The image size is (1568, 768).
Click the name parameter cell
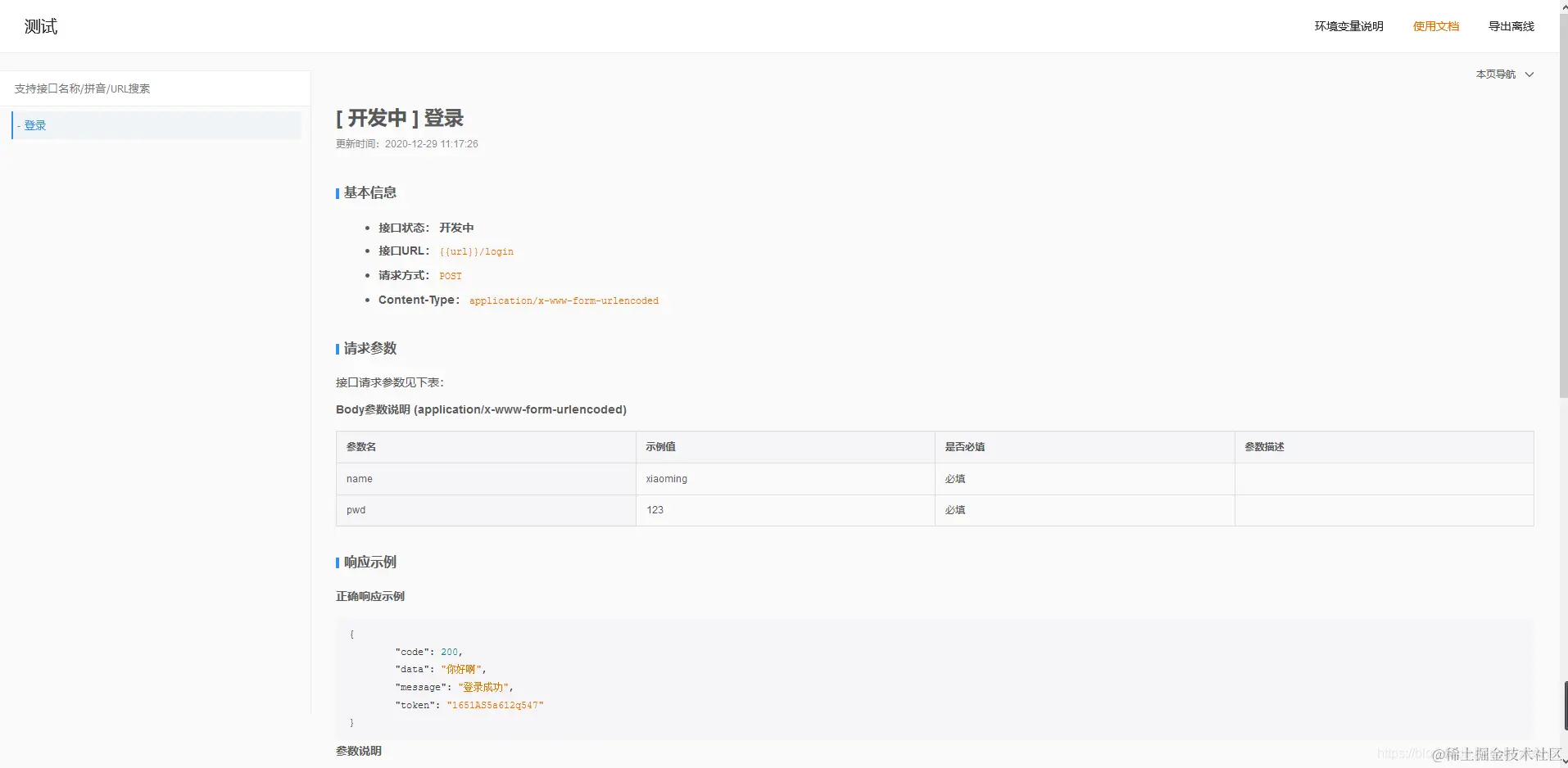click(486, 479)
